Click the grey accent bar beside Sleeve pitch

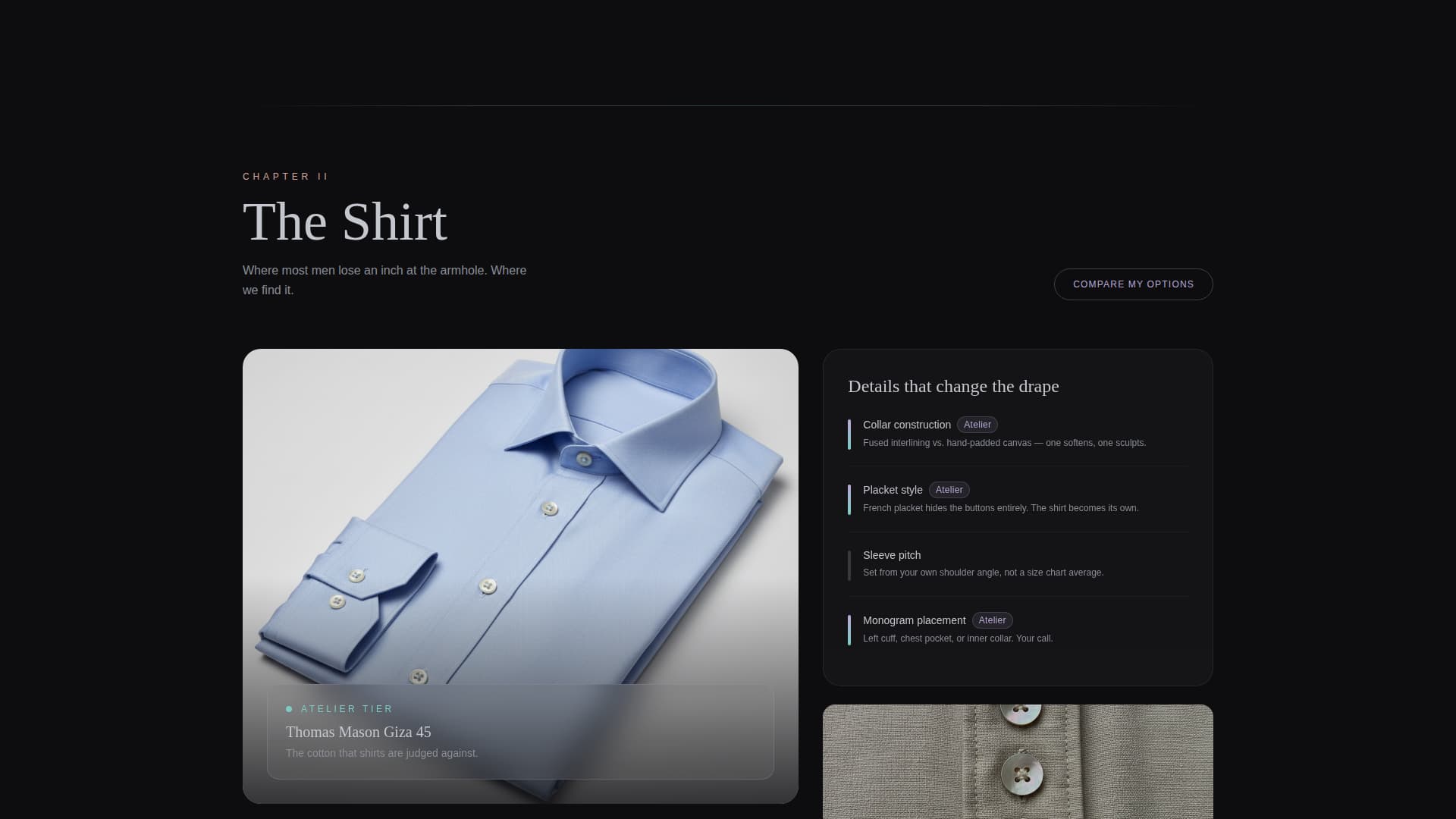click(849, 566)
